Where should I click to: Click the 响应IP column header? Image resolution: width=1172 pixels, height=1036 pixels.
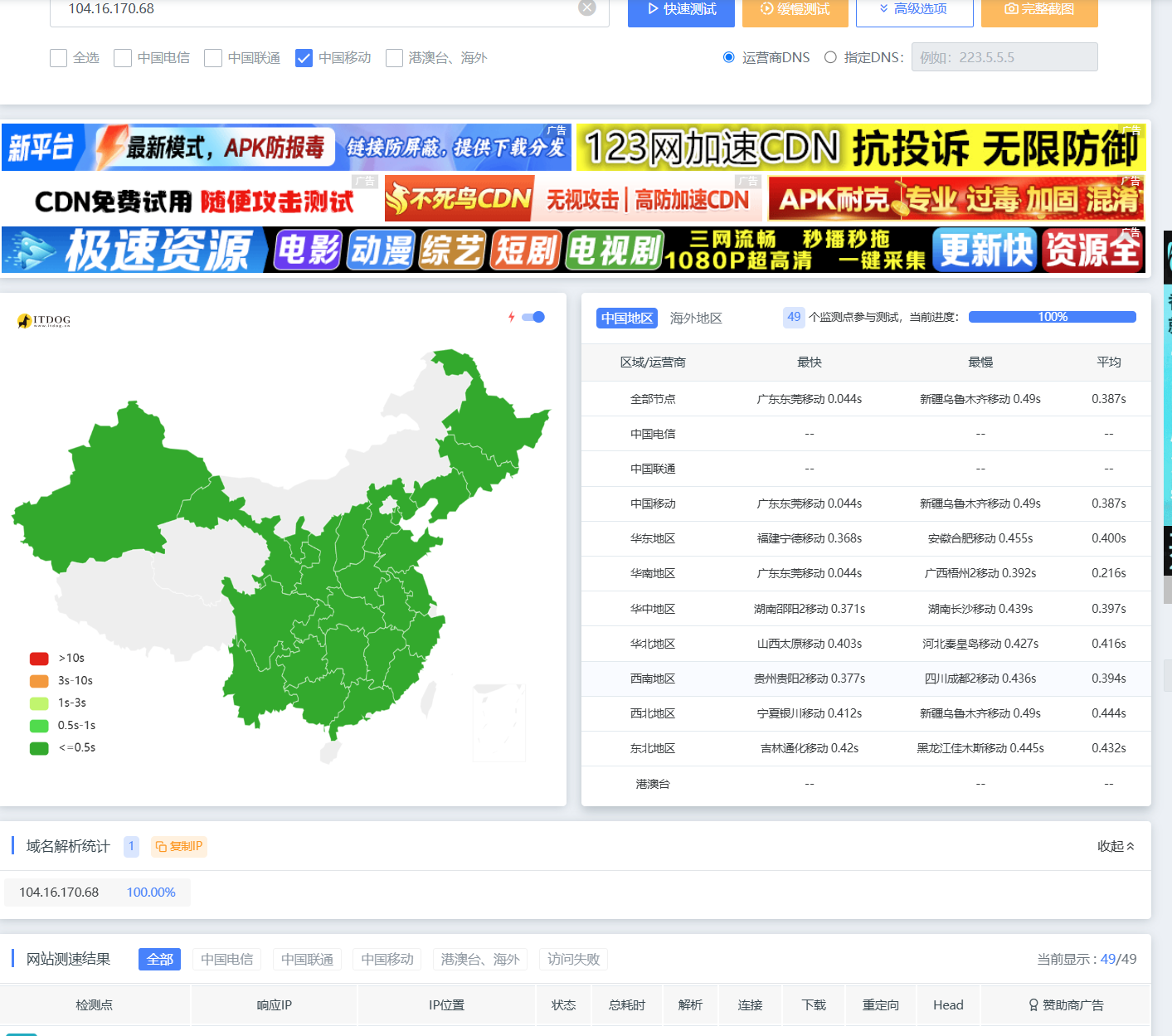(275, 1005)
